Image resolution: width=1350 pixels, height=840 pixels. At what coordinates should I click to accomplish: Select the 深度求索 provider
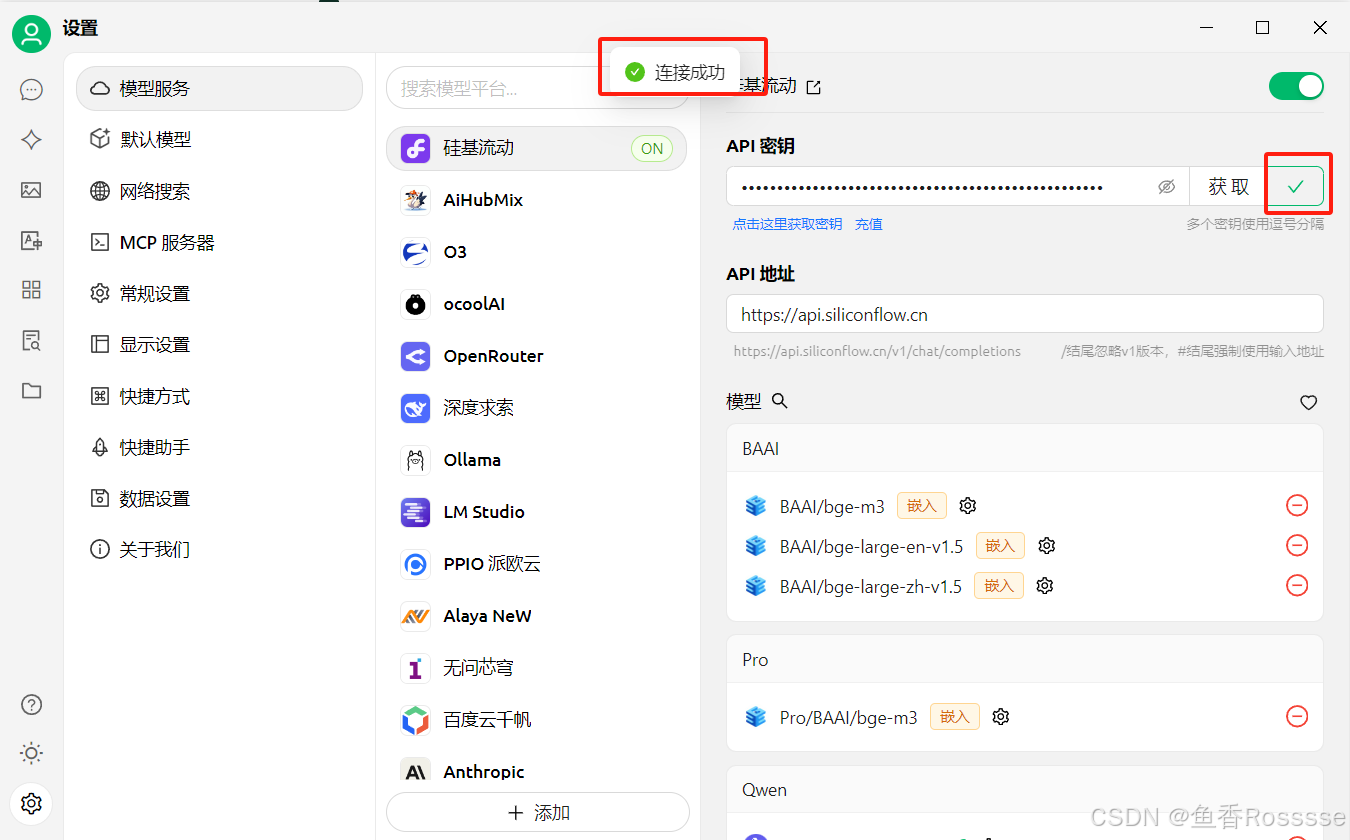point(537,408)
